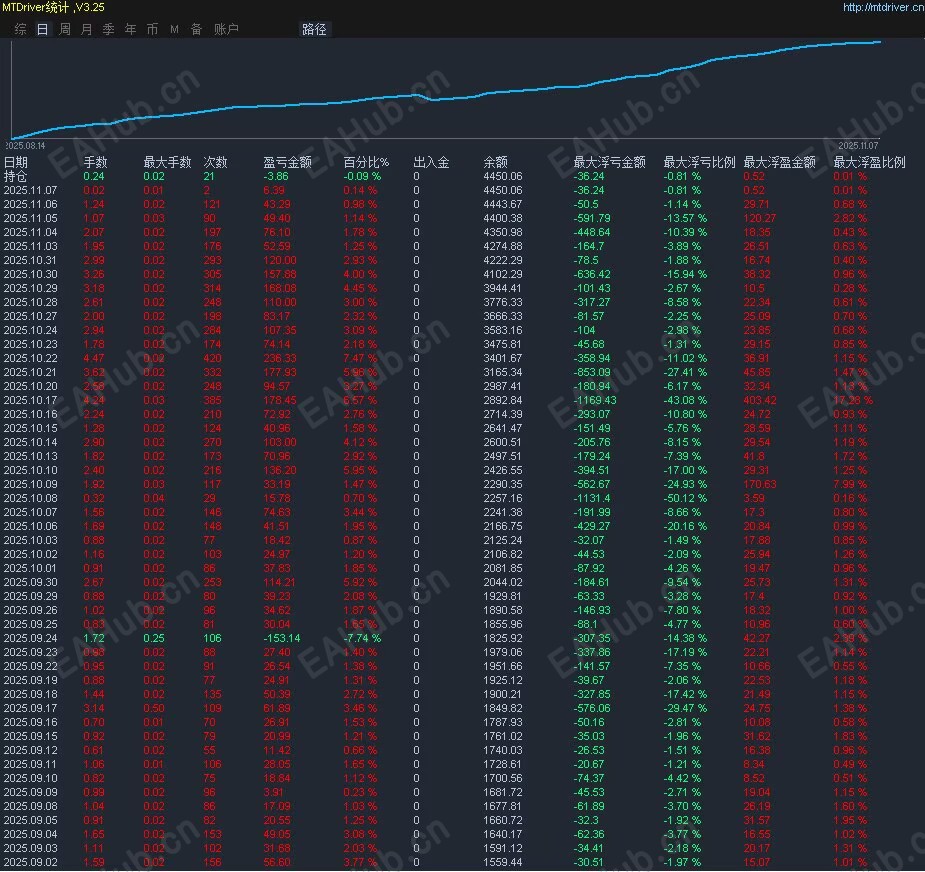925x872 pixels.
Task: Open the 币 currency tab
Action: point(152,29)
